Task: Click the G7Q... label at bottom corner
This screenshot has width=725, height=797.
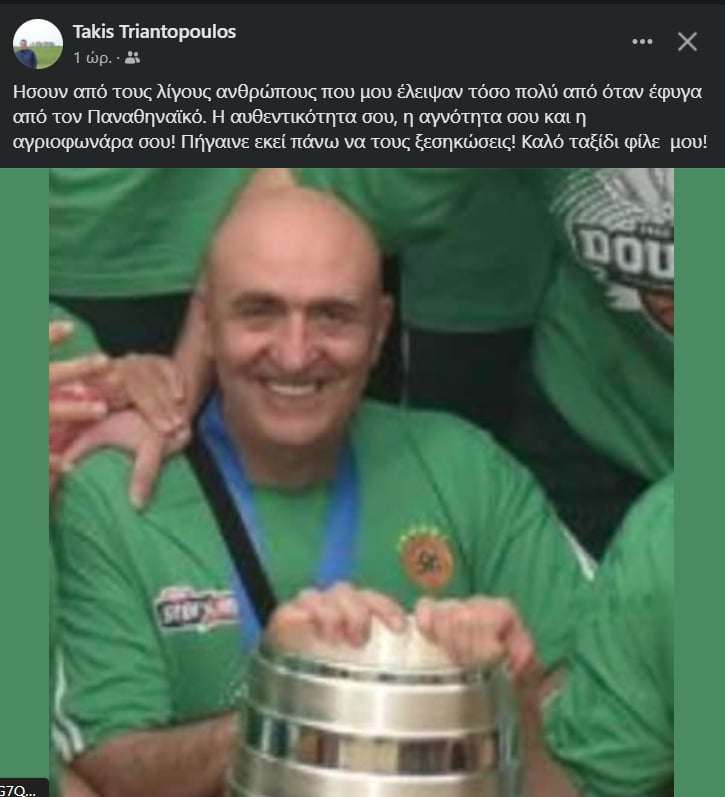Action: click(18, 790)
